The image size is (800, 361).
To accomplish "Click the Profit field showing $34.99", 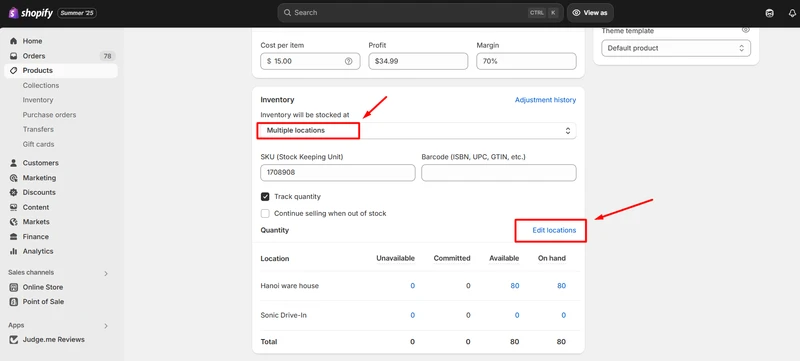I will (418, 61).
